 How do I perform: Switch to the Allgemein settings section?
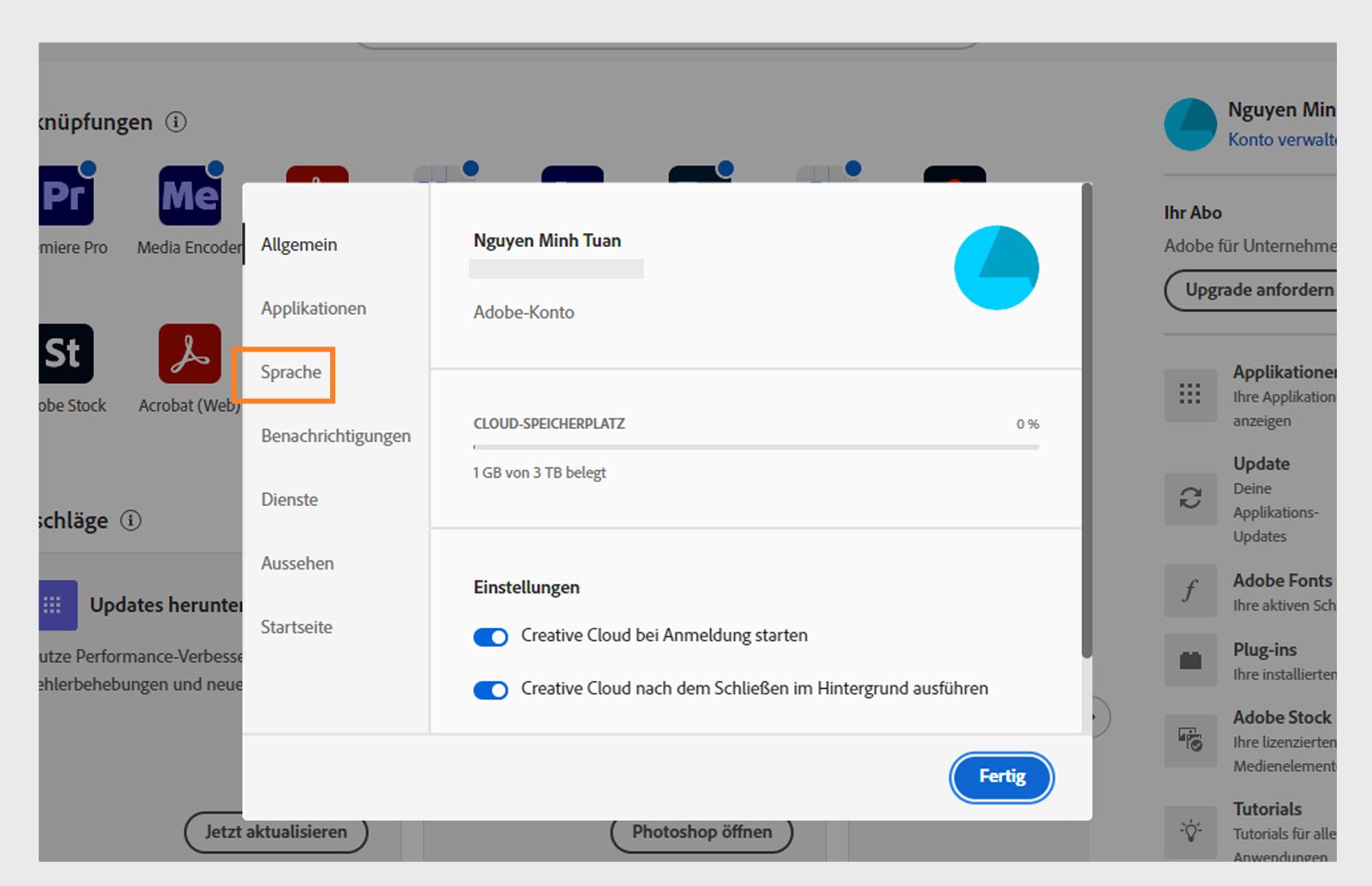point(298,244)
